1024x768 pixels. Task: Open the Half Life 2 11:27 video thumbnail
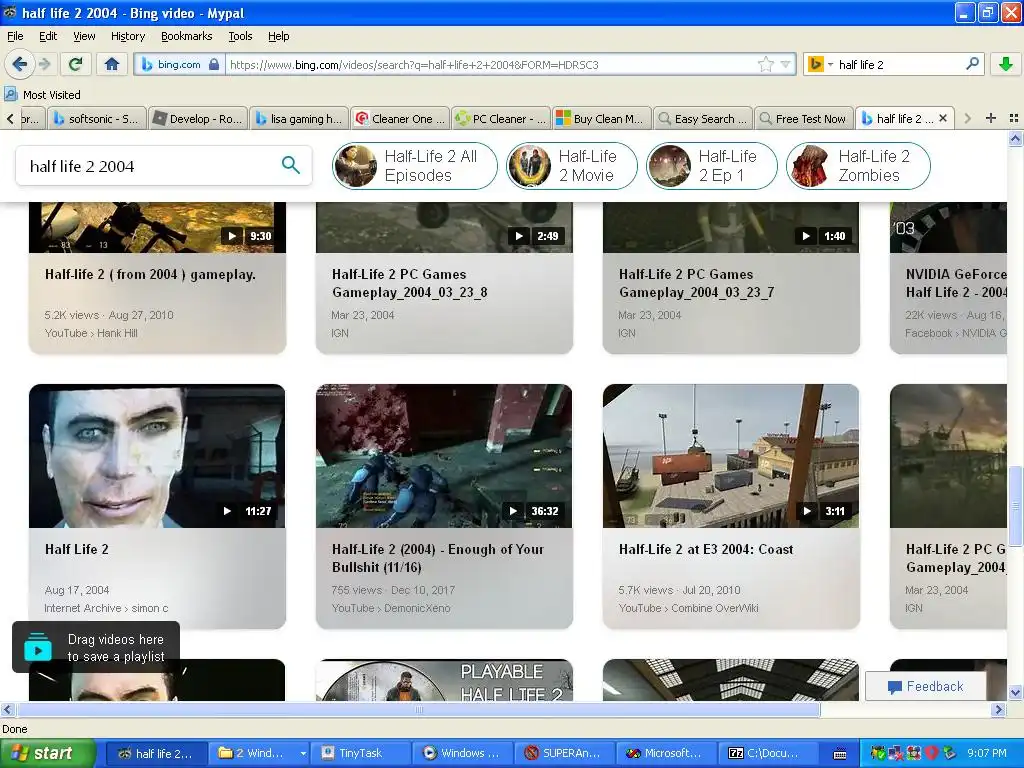(157, 456)
